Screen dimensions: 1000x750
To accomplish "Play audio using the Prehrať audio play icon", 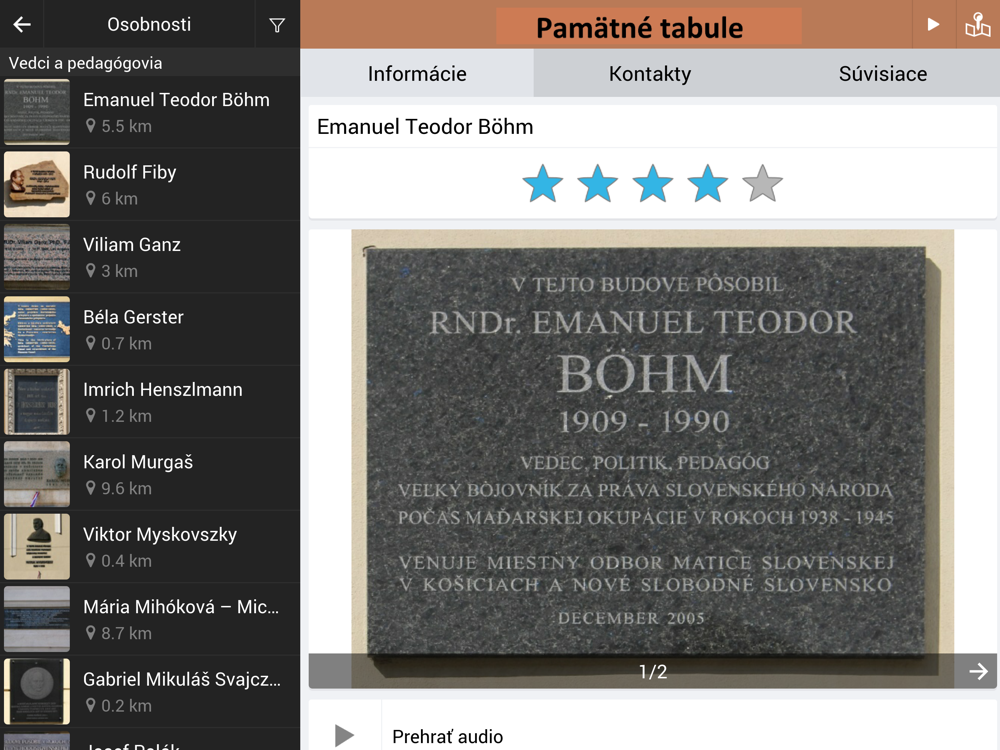I will [x=344, y=735].
